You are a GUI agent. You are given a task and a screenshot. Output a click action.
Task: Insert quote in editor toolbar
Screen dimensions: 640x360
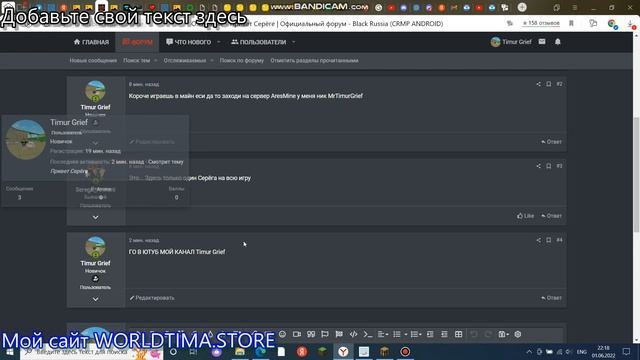[311, 334]
